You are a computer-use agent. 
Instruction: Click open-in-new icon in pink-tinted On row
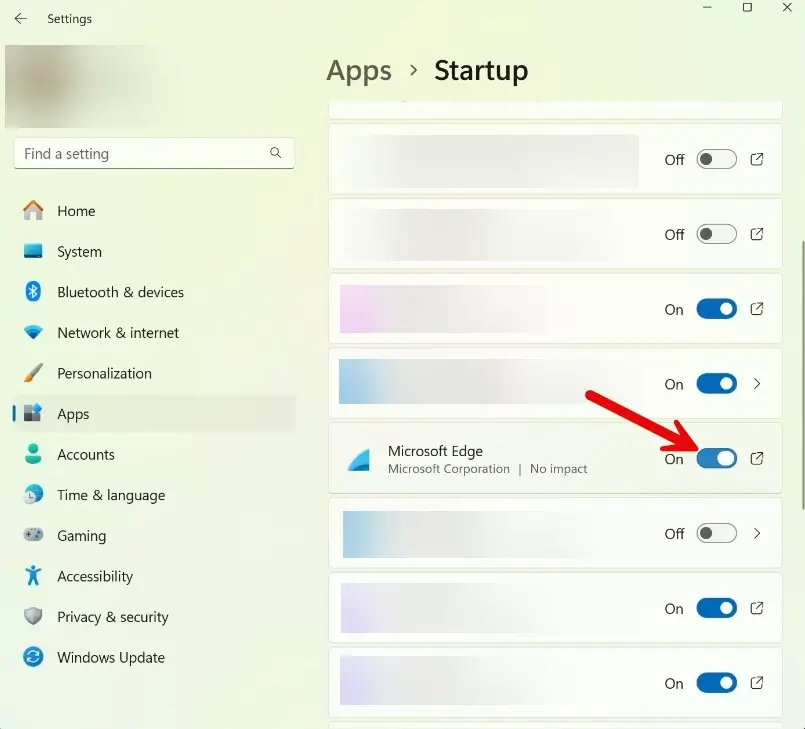pos(757,309)
